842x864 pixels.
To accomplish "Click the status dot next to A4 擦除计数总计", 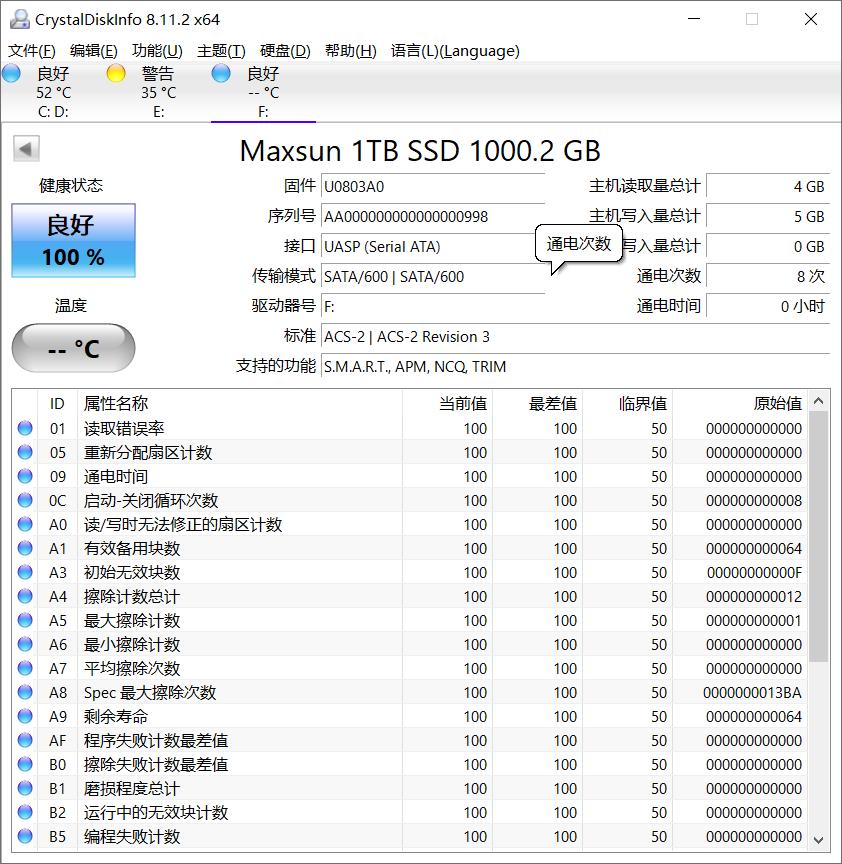I will pyautogui.click(x=24, y=597).
